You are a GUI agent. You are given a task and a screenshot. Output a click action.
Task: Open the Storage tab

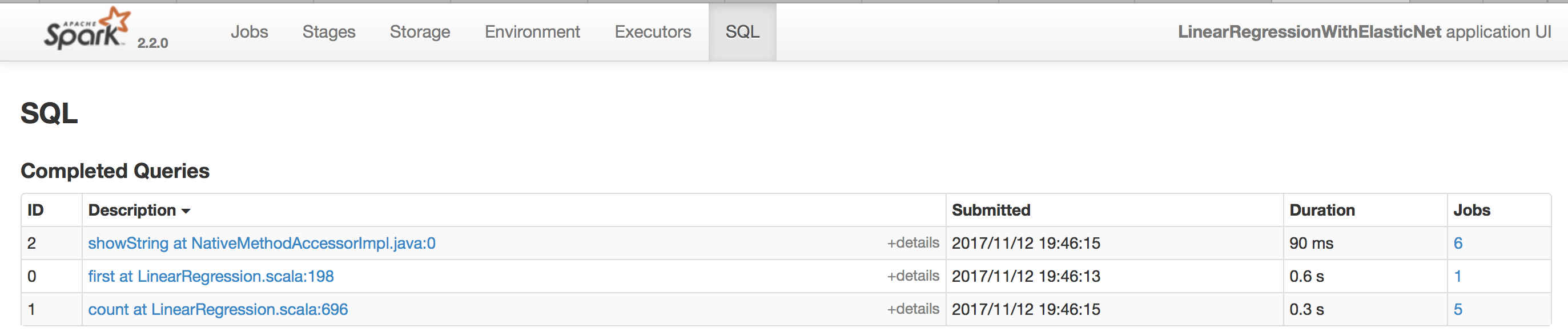420,31
